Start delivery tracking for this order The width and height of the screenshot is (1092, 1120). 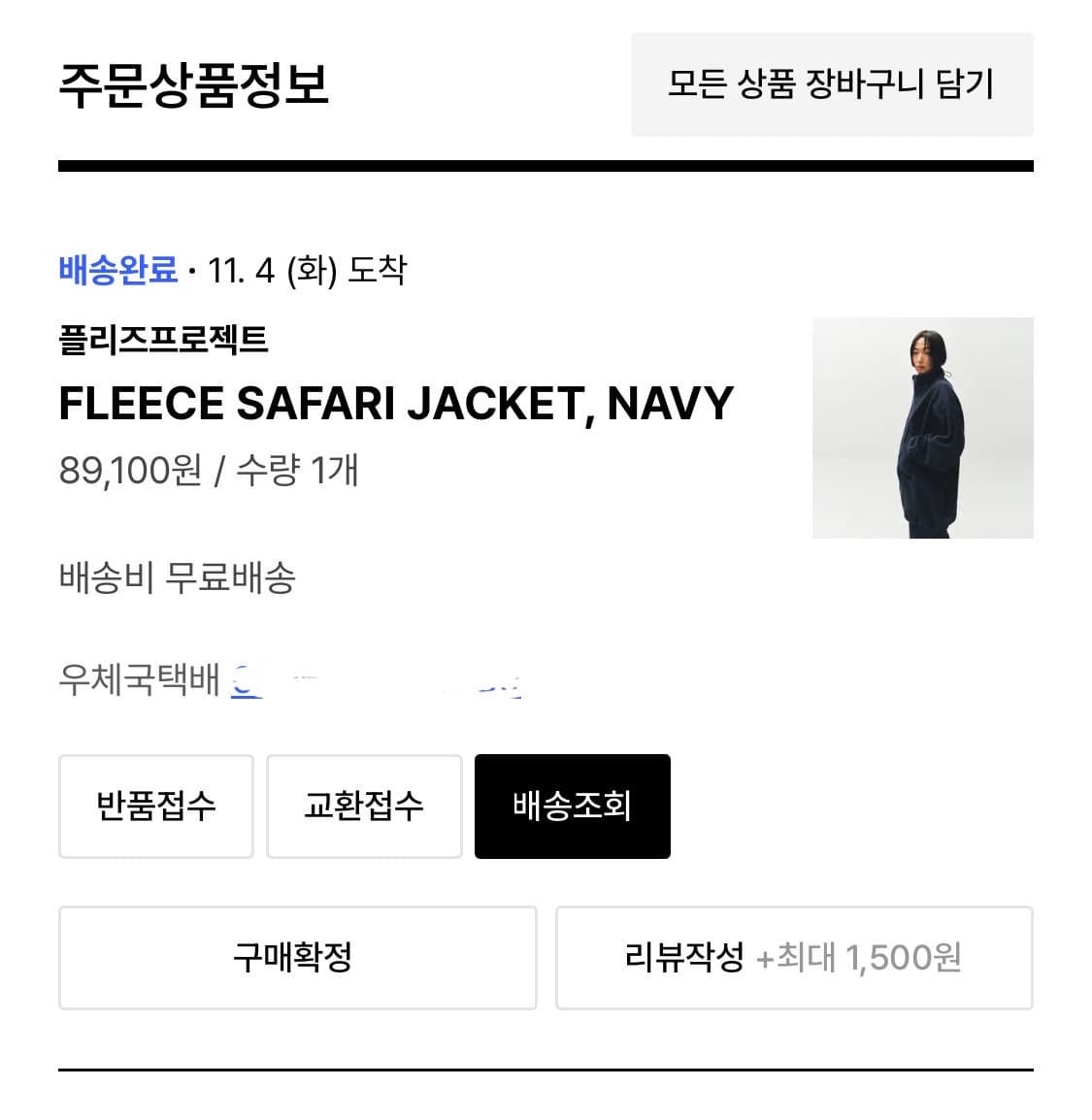(x=572, y=806)
